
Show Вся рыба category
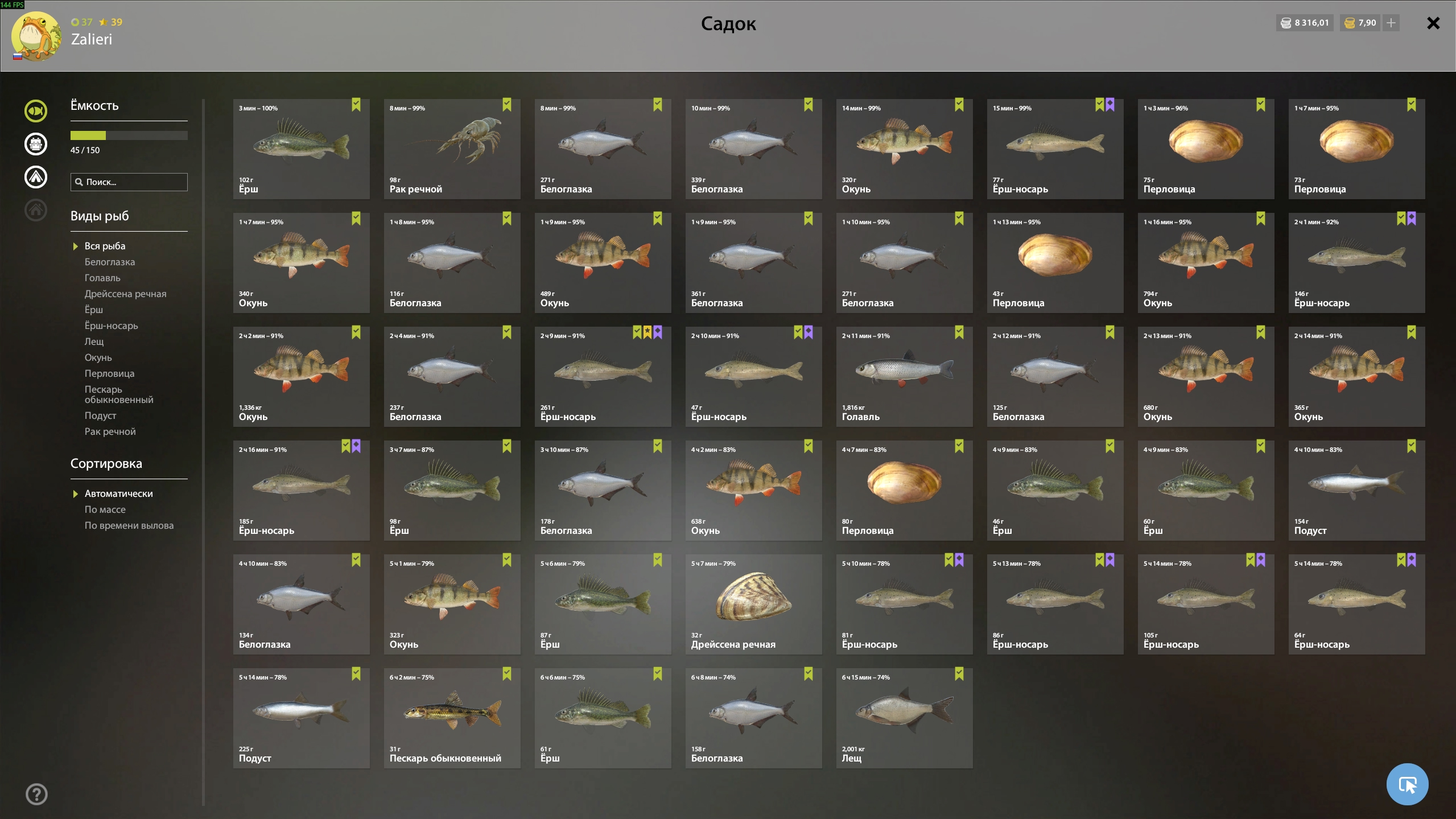click(105, 246)
